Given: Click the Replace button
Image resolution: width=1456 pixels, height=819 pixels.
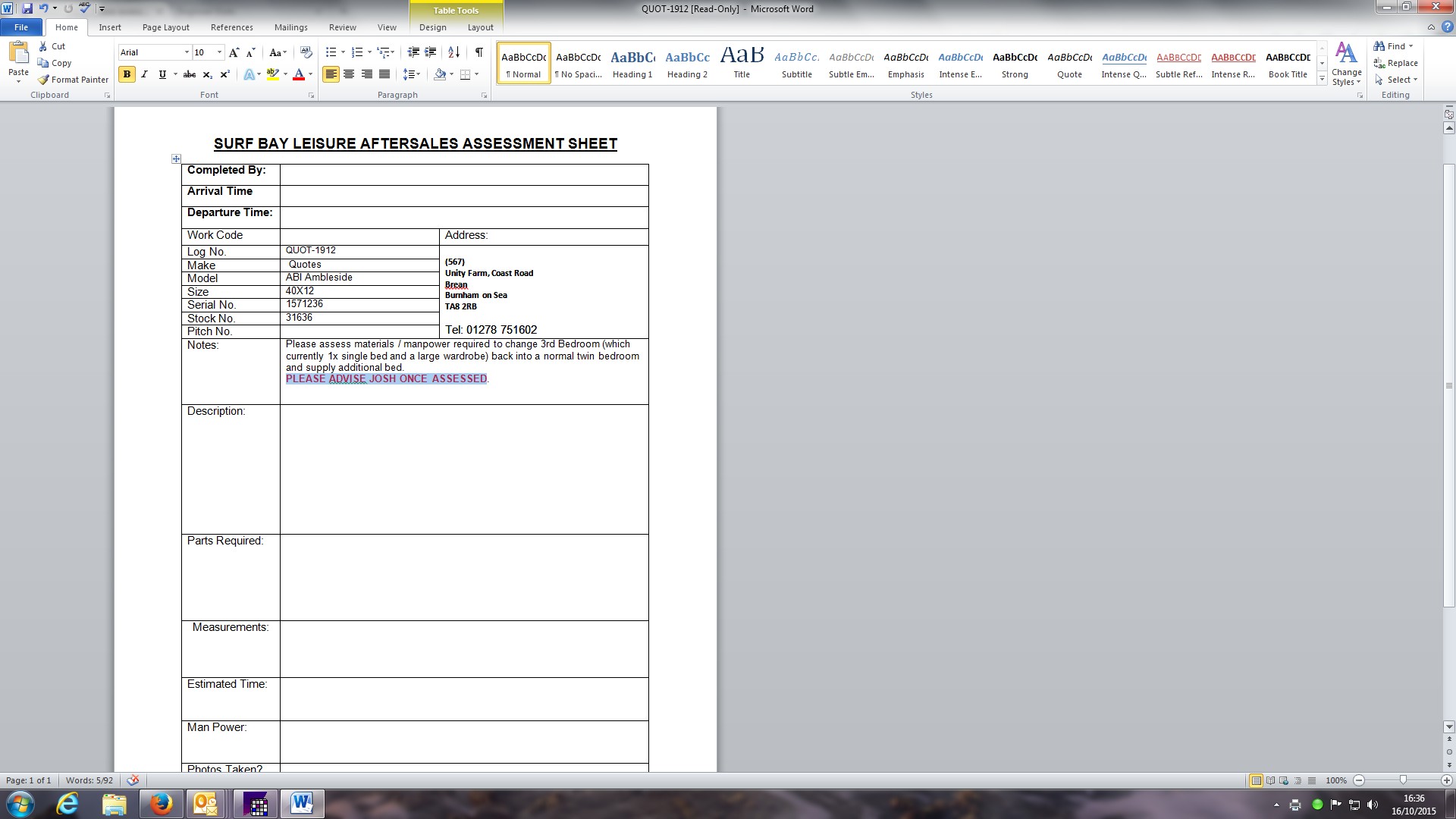Looking at the screenshot, I should tap(1396, 63).
